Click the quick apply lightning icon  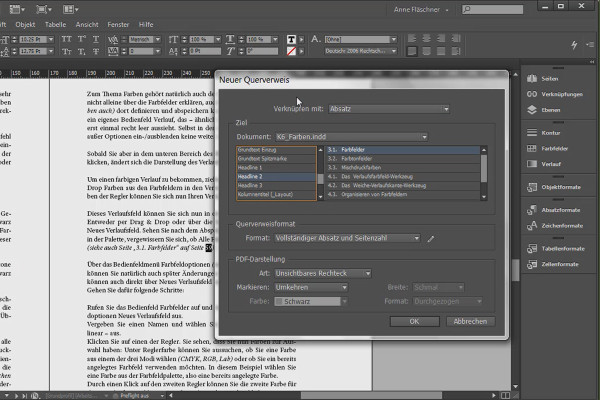[574, 45]
